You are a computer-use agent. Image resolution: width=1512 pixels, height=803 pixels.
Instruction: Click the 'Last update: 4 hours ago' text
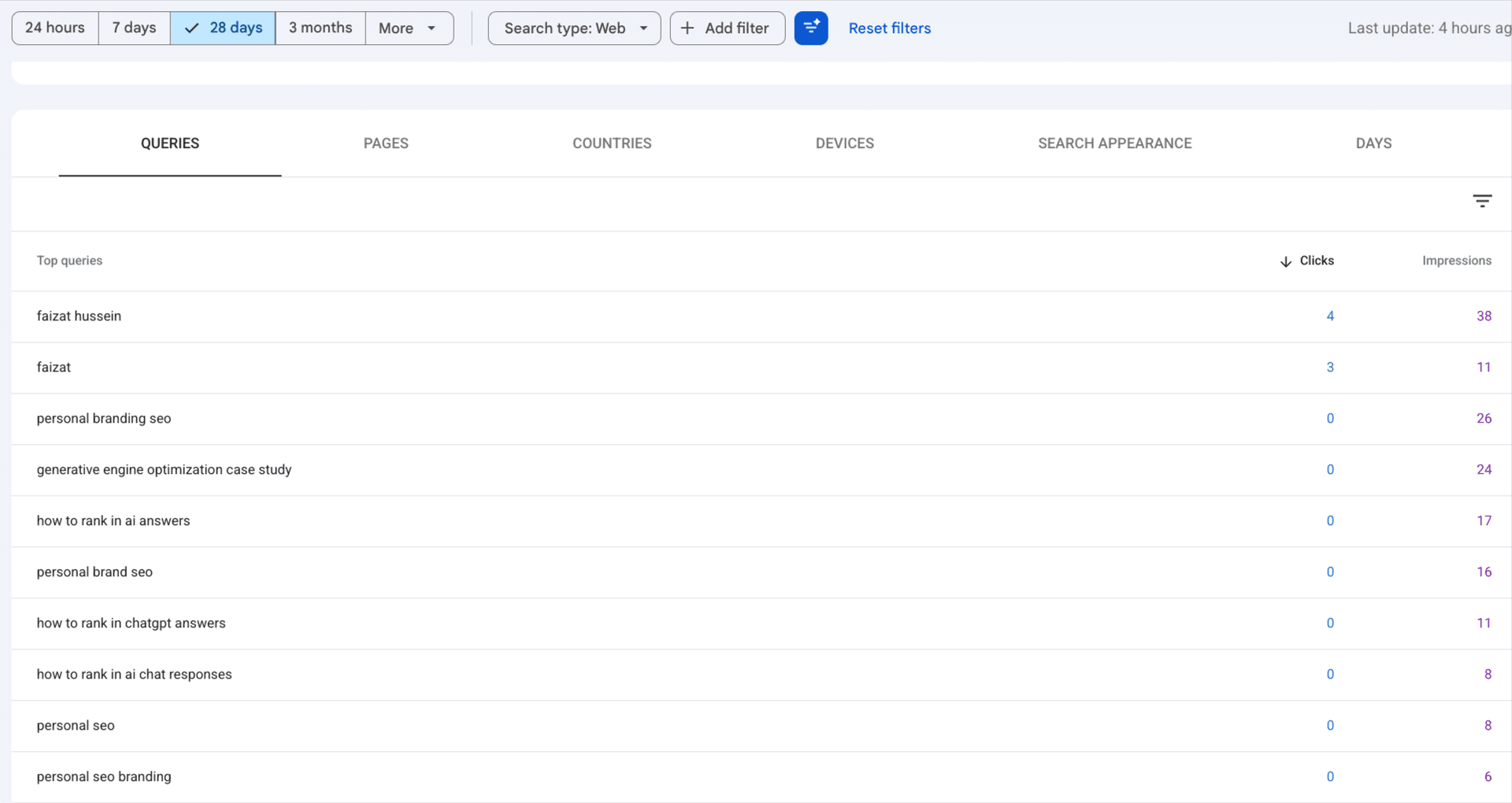[1429, 28]
